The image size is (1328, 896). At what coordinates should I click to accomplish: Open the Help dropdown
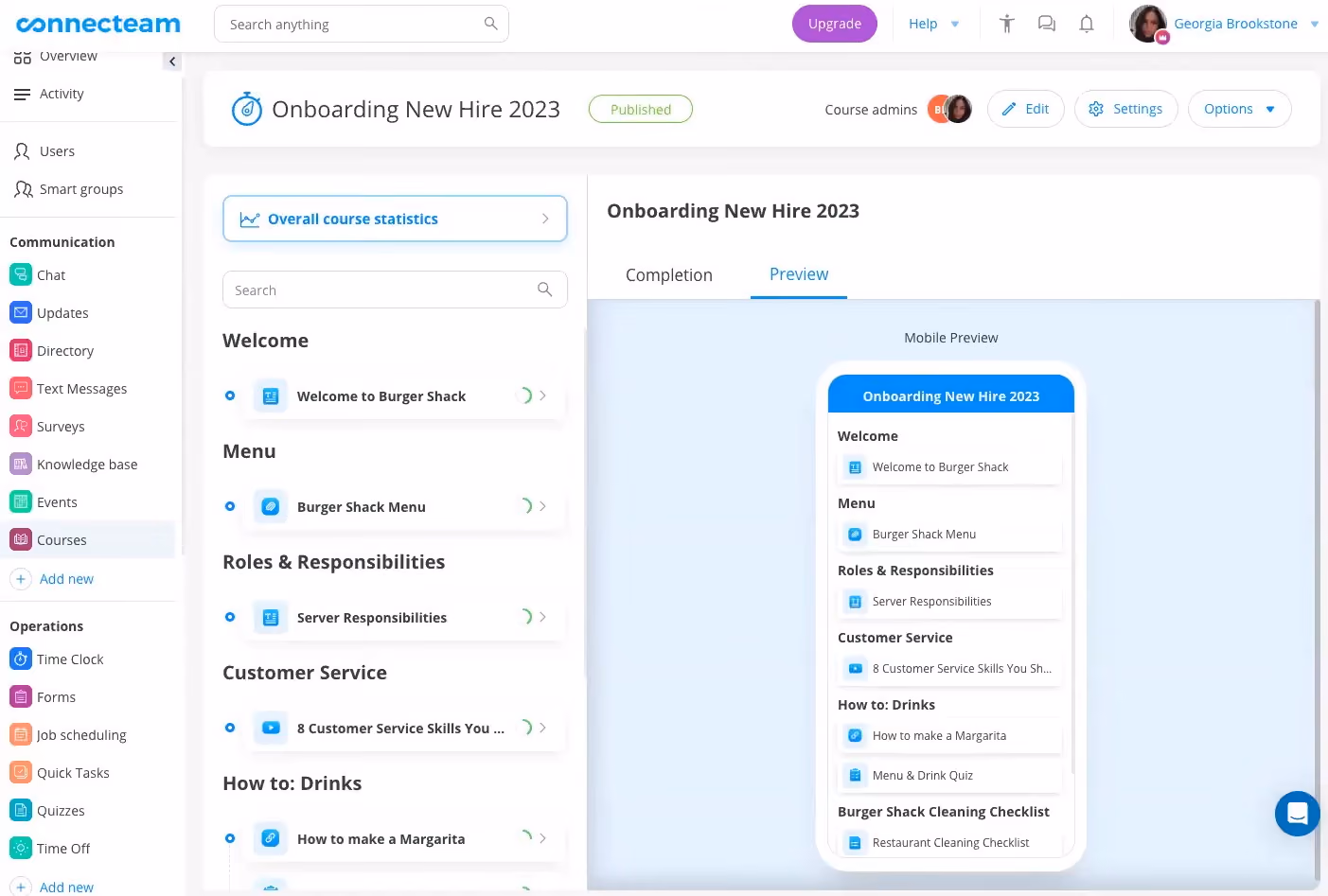coord(933,24)
